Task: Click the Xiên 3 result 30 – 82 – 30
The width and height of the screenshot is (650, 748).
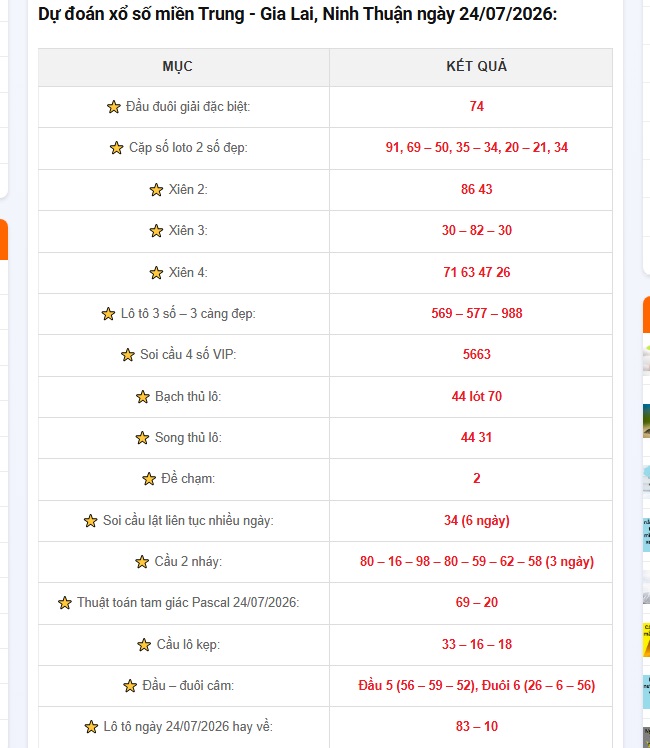Action: (476, 230)
